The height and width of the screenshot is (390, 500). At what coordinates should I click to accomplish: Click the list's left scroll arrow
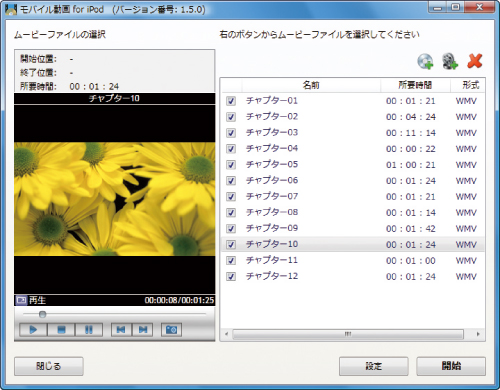pyautogui.click(x=227, y=334)
